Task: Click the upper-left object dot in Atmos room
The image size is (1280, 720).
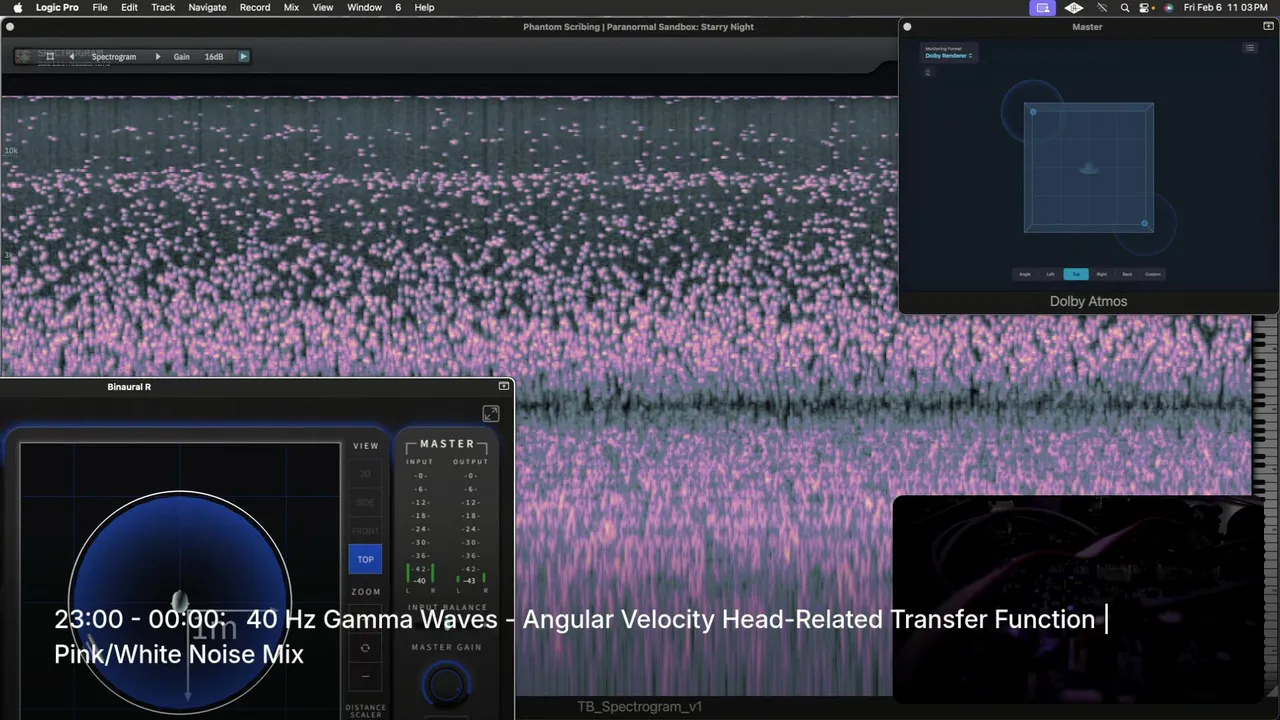Action: 1033,112
